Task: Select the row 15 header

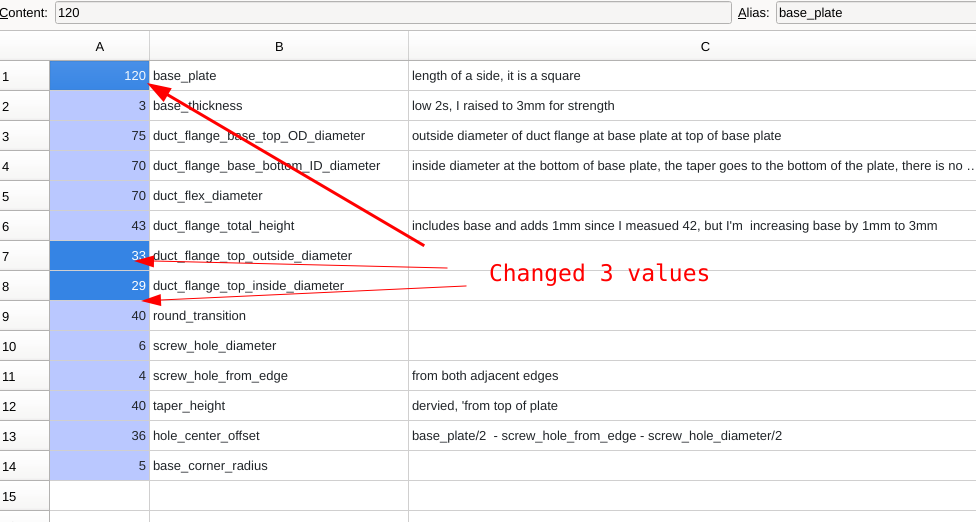Action: click(x=24, y=496)
